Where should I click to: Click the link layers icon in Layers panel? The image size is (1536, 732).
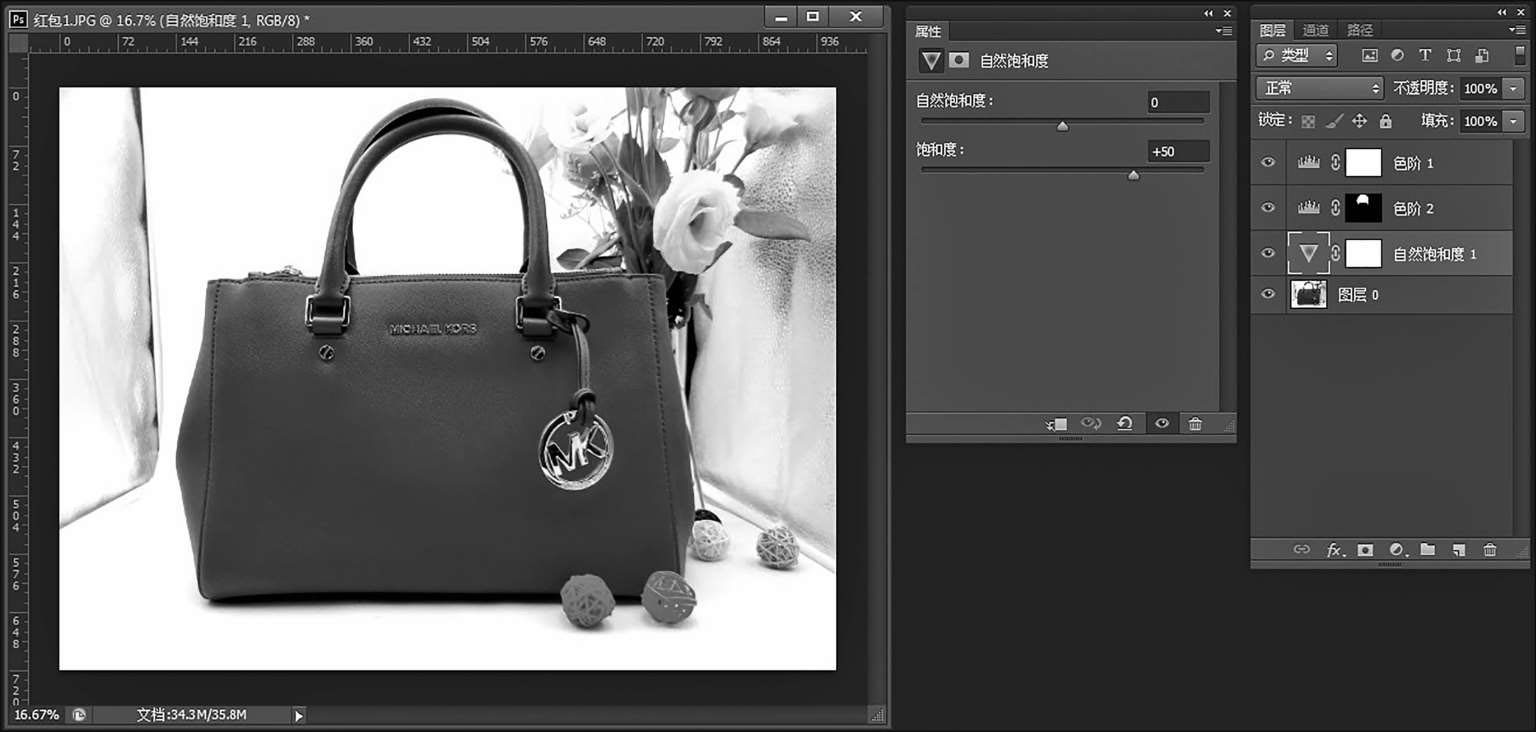tap(1301, 549)
